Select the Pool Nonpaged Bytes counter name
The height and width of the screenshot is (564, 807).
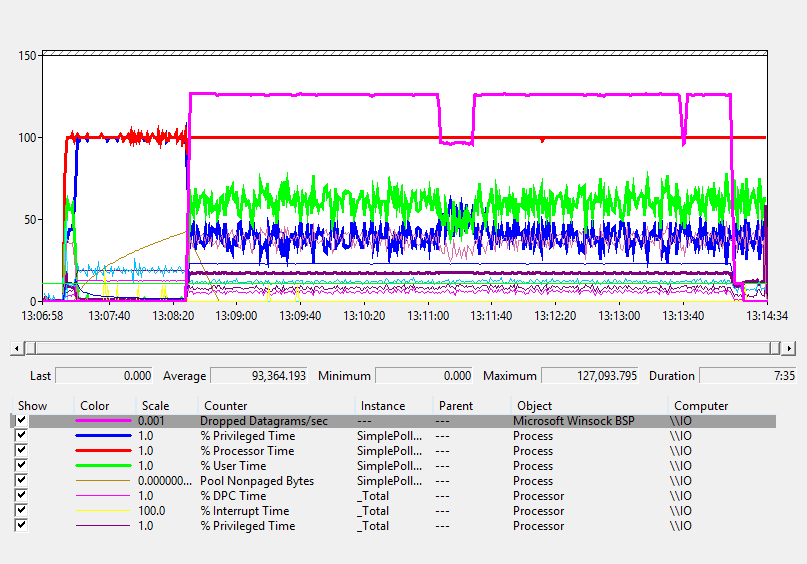click(257, 481)
